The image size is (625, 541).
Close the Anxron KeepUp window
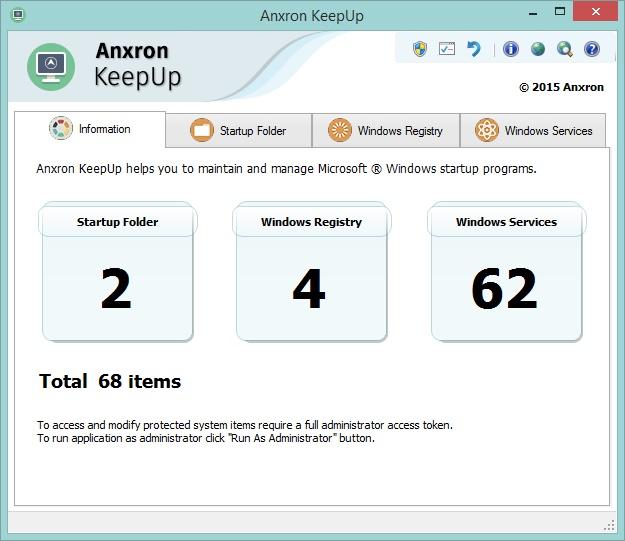[596, 12]
